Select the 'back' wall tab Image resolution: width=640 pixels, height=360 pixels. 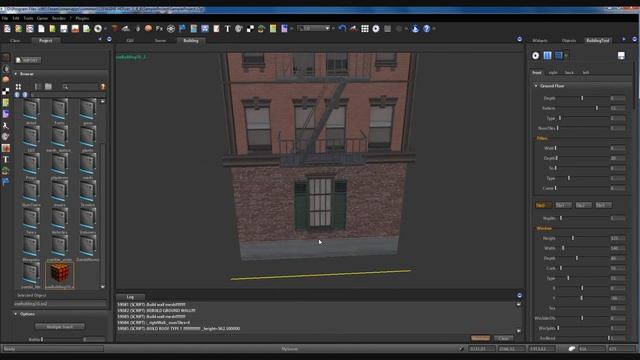(x=569, y=72)
